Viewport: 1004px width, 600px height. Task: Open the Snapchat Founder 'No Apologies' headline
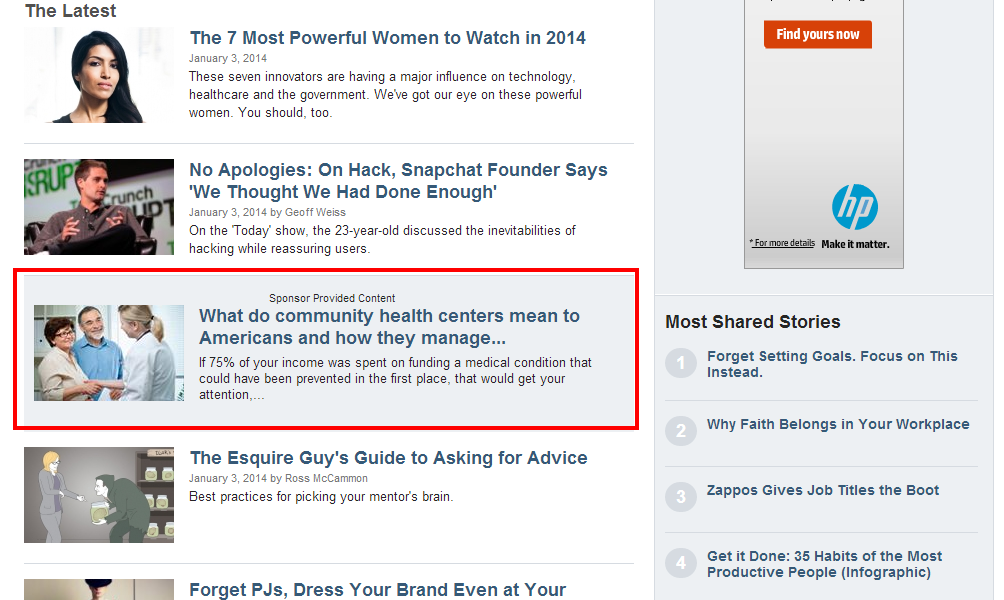coord(398,181)
